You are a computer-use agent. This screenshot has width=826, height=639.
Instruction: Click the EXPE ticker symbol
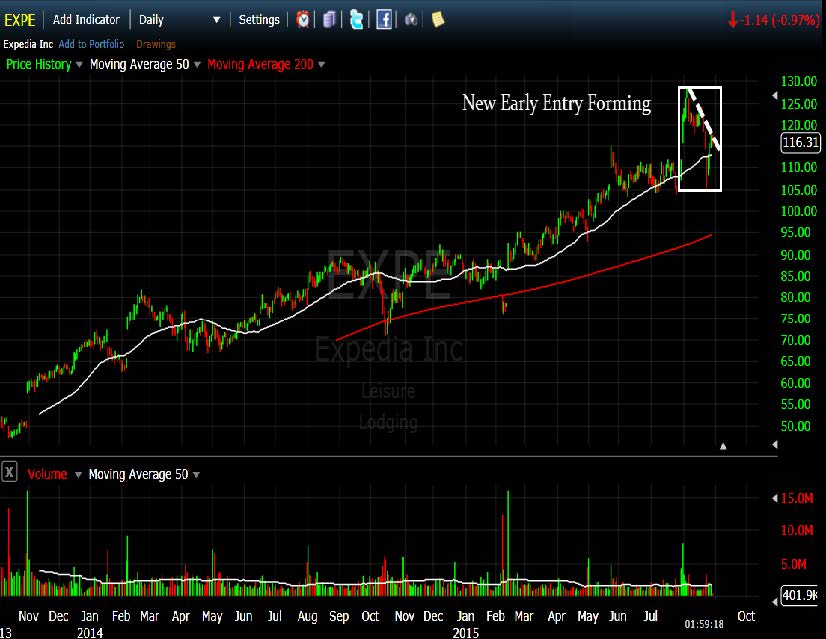[x=20, y=20]
